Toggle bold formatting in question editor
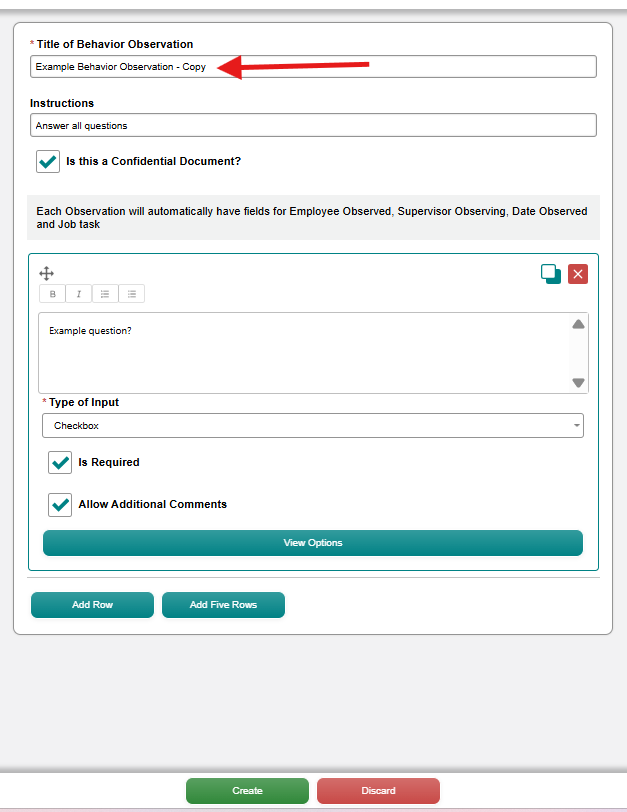Screen dimensions: 627x812 pos(52,294)
